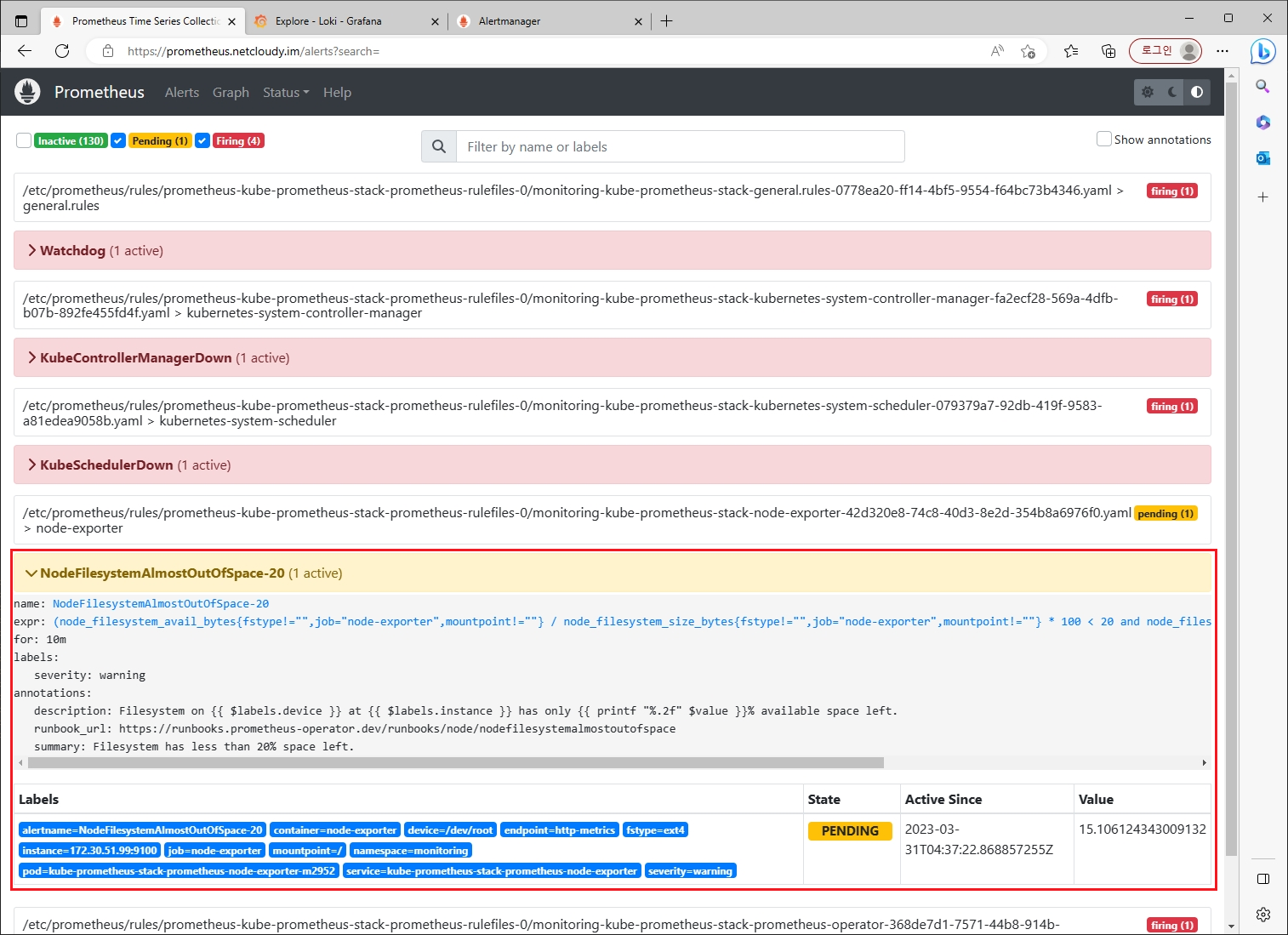Close the Explore - Loki - Grafana tab
The image size is (1288, 935).
click(435, 21)
